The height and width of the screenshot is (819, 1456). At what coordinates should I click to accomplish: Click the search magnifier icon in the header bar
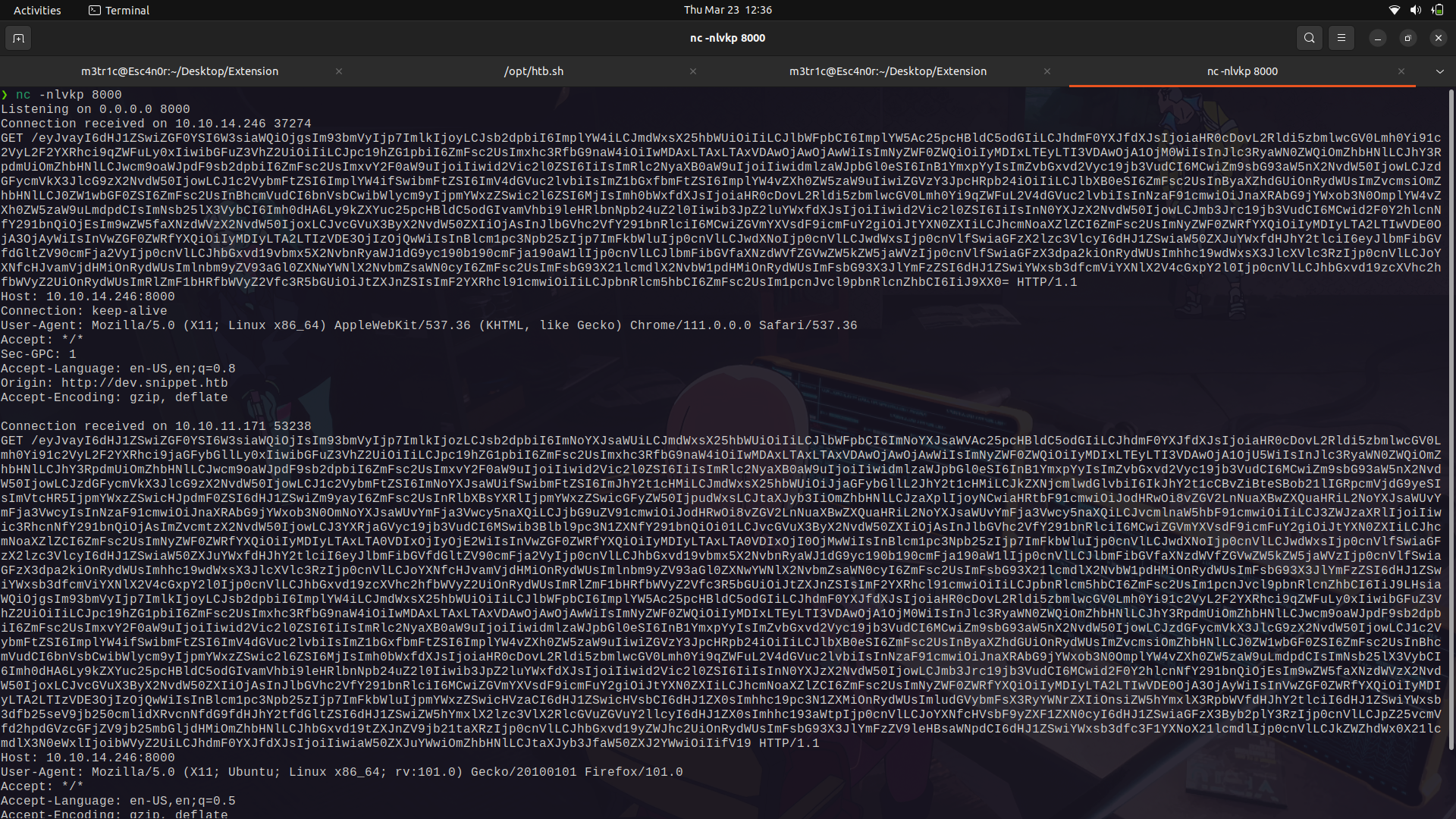pyautogui.click(x=1309, y=37)
